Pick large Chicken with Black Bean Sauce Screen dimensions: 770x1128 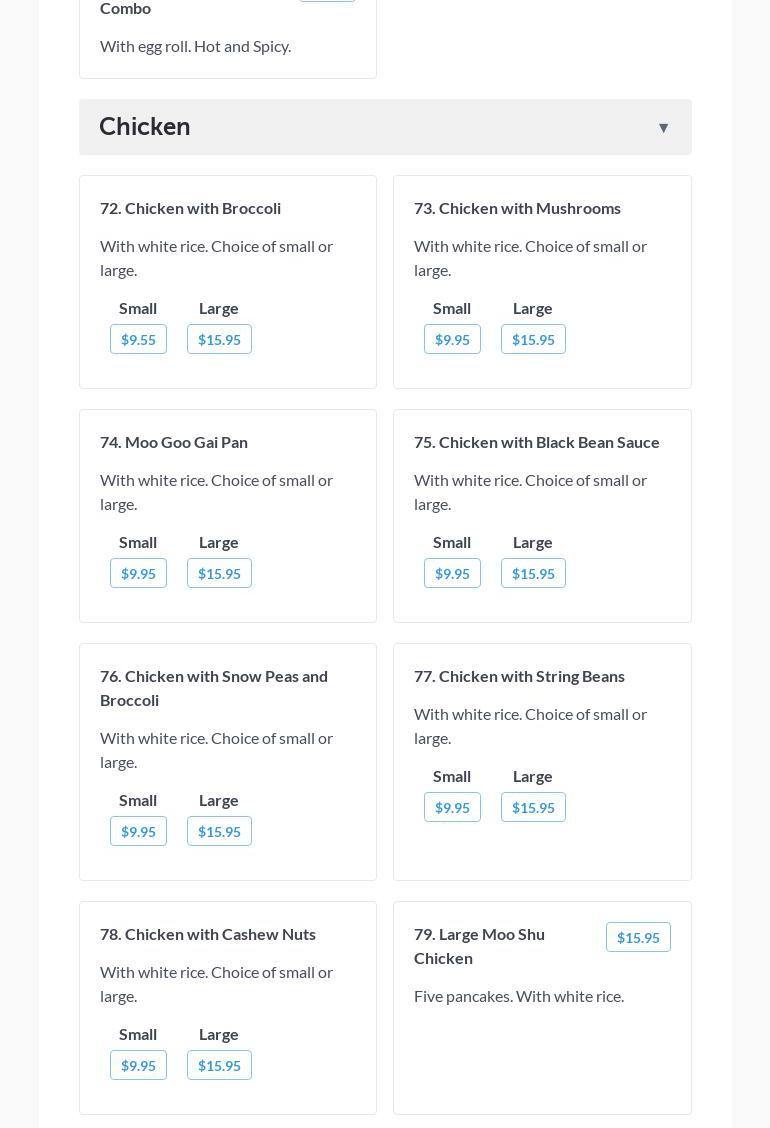[533, 573]
